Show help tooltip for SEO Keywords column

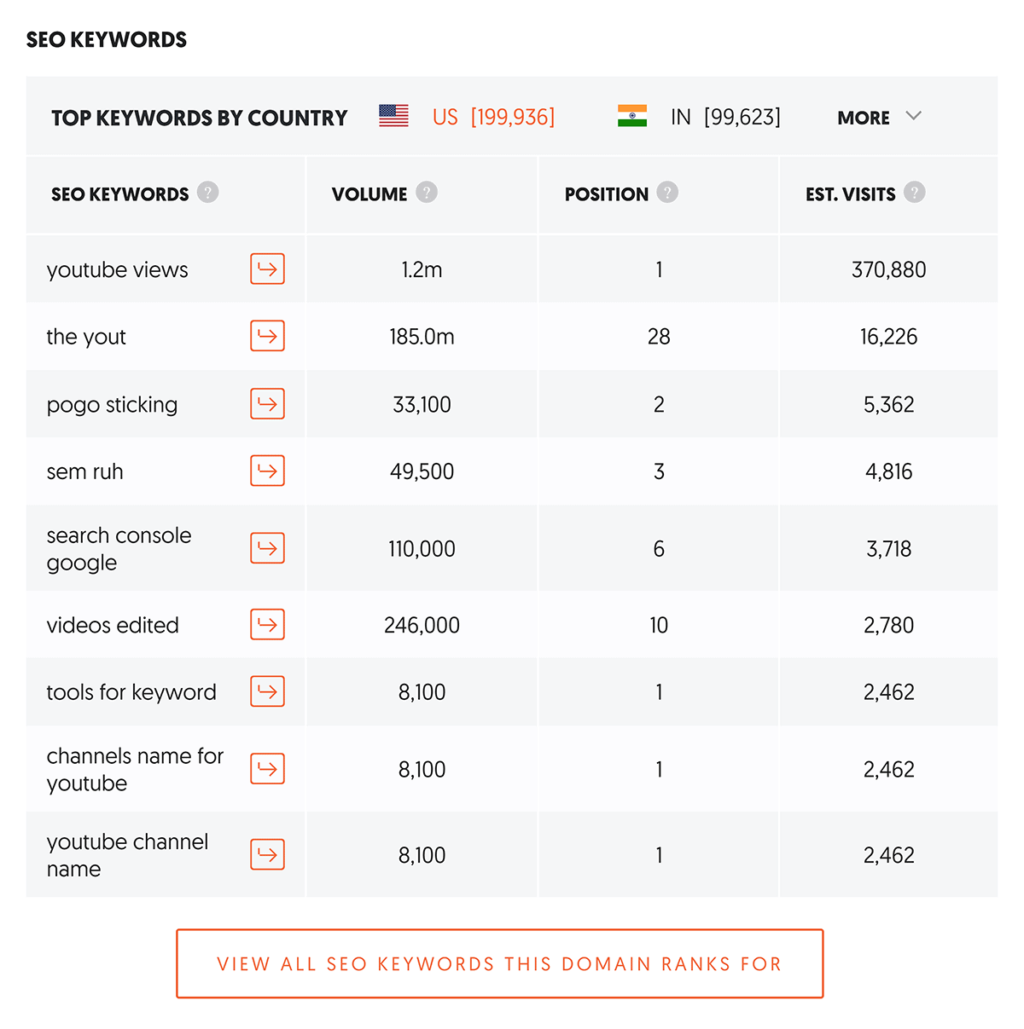pyautogui.click(x=207, y=193)
